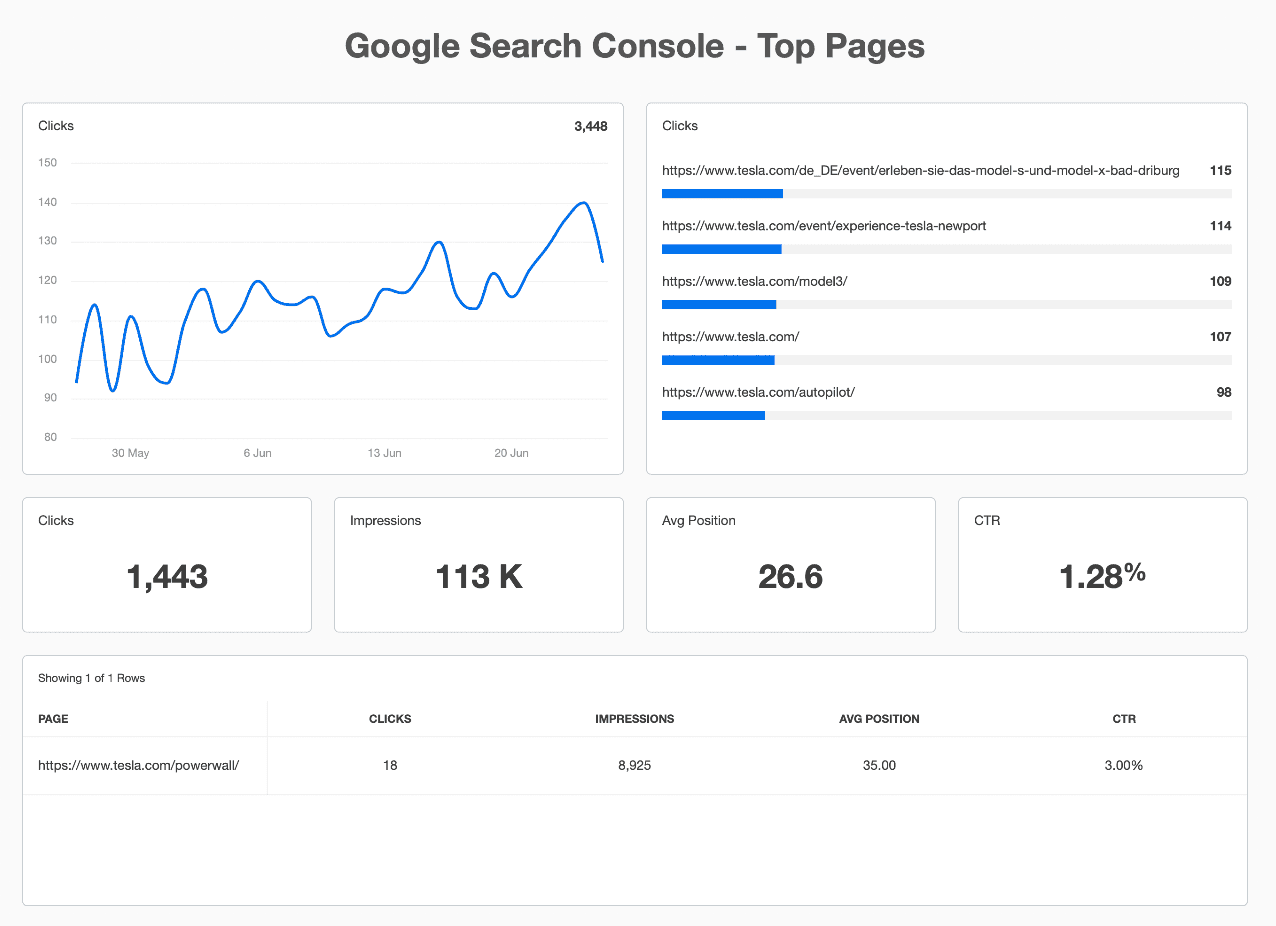Select the Impressions 113 K card
This screenshot has width=1276, height=926.
478,565
